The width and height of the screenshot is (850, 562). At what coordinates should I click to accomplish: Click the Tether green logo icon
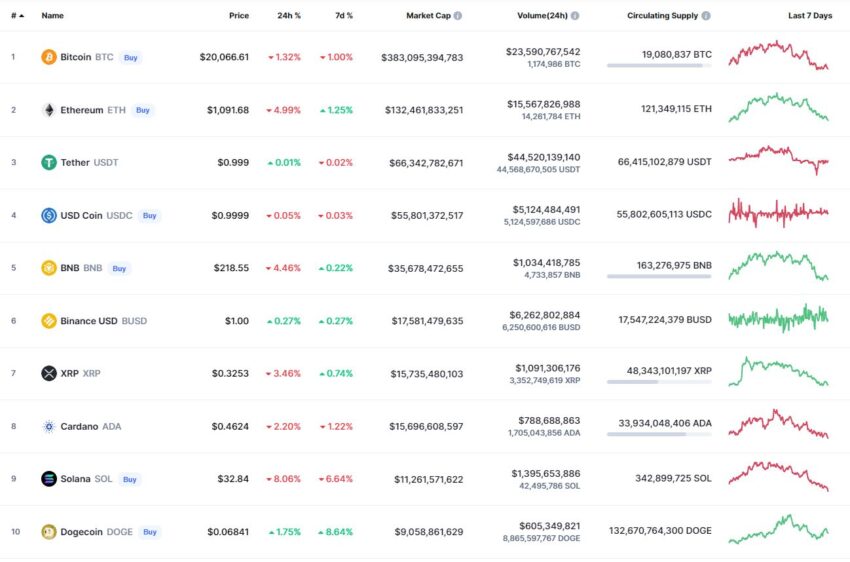pos(49,162)
